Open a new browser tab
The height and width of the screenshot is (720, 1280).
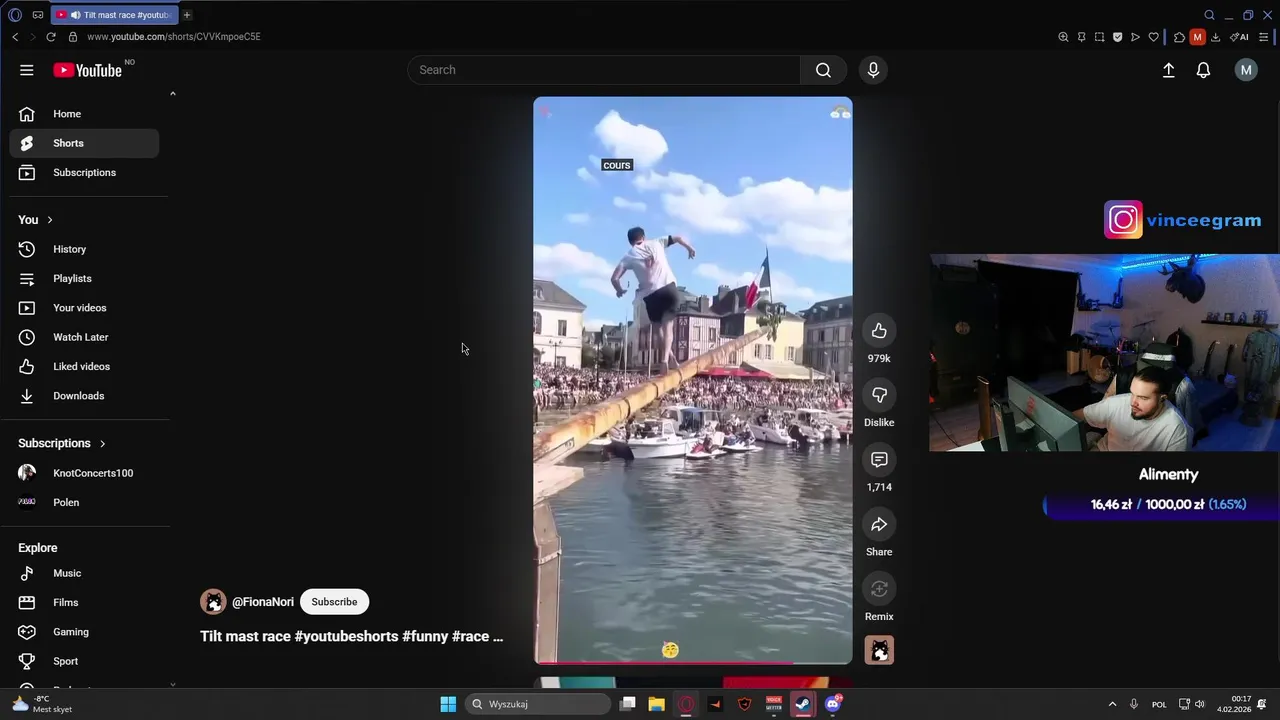187,15
